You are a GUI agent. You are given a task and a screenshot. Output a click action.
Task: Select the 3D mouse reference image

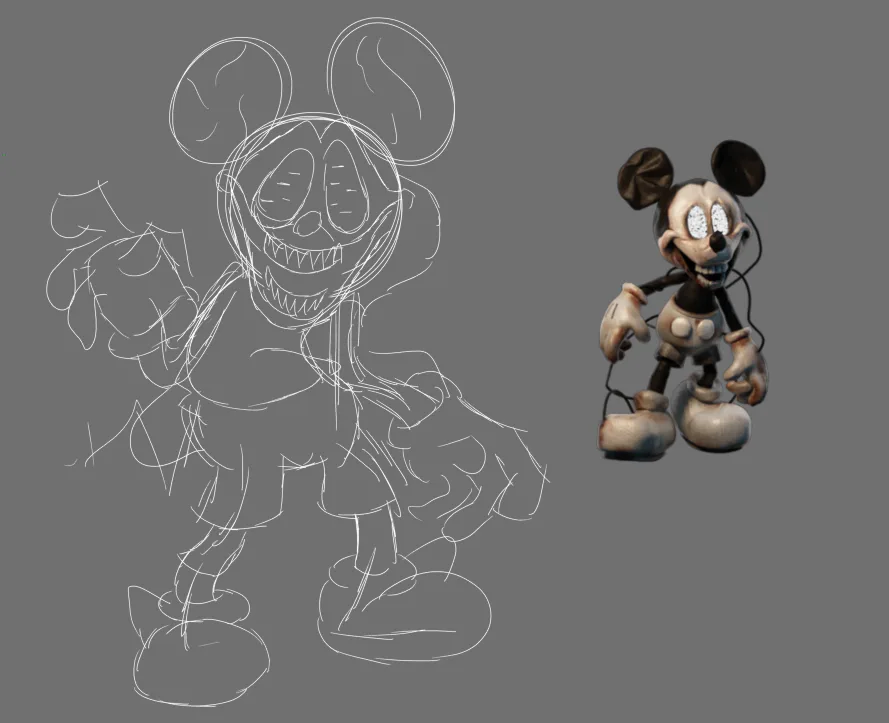683,299
